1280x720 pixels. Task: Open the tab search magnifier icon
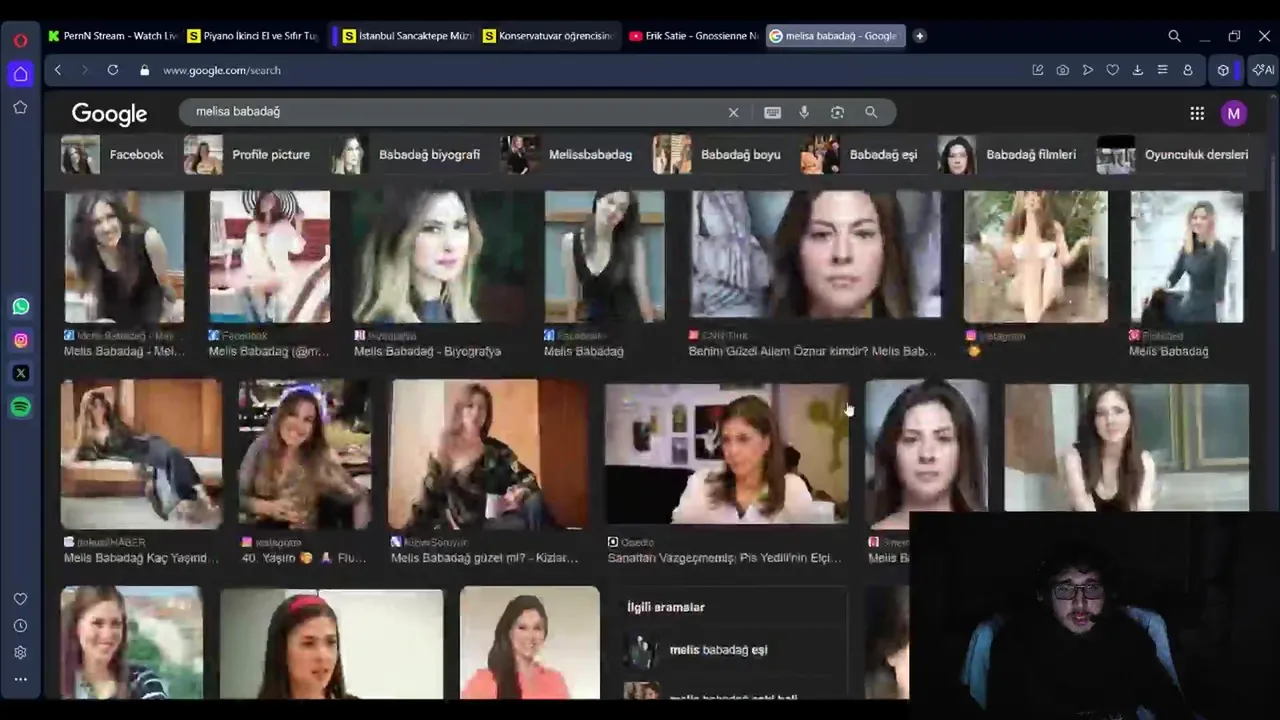pyautogui.click(x=1174, y=36)
